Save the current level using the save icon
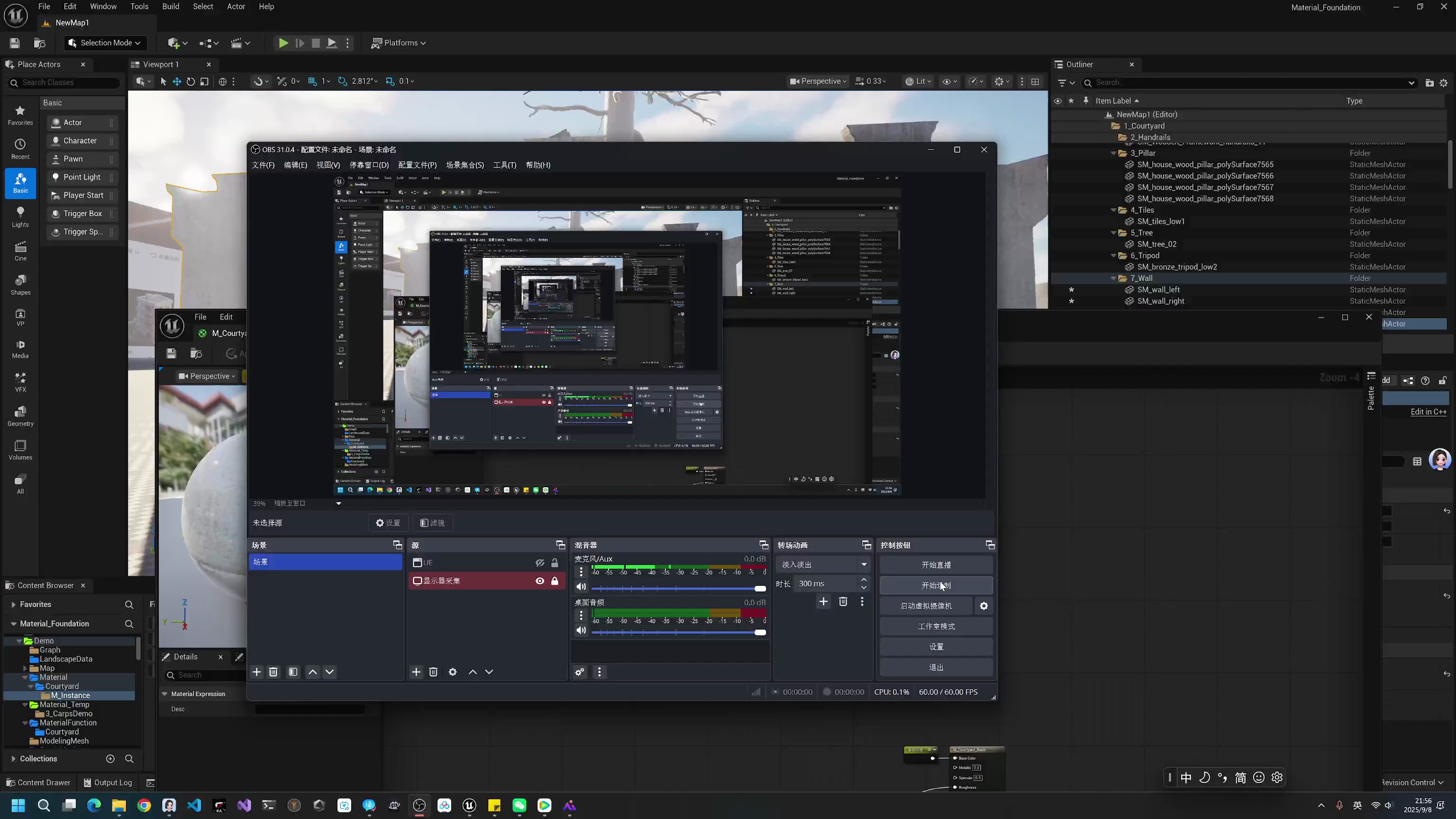Viewport: 1456px width, 819px height. click(15, 43)
